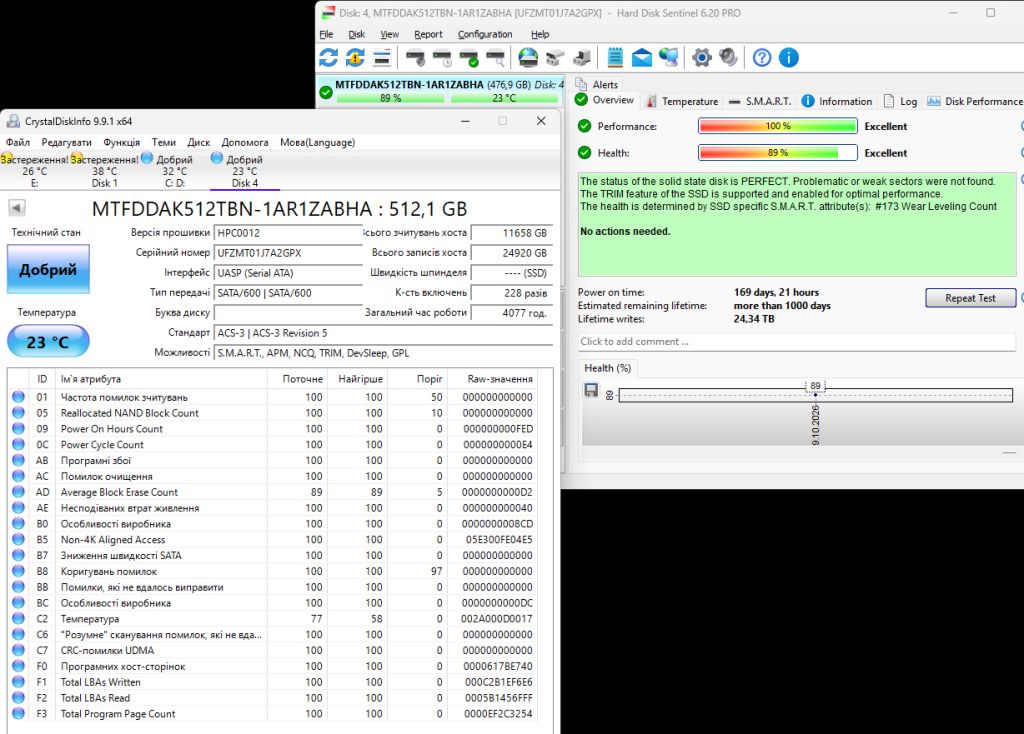Click the Performance 100 % progress bar
The image size is (1024, 734).
[x=778, y=126]
